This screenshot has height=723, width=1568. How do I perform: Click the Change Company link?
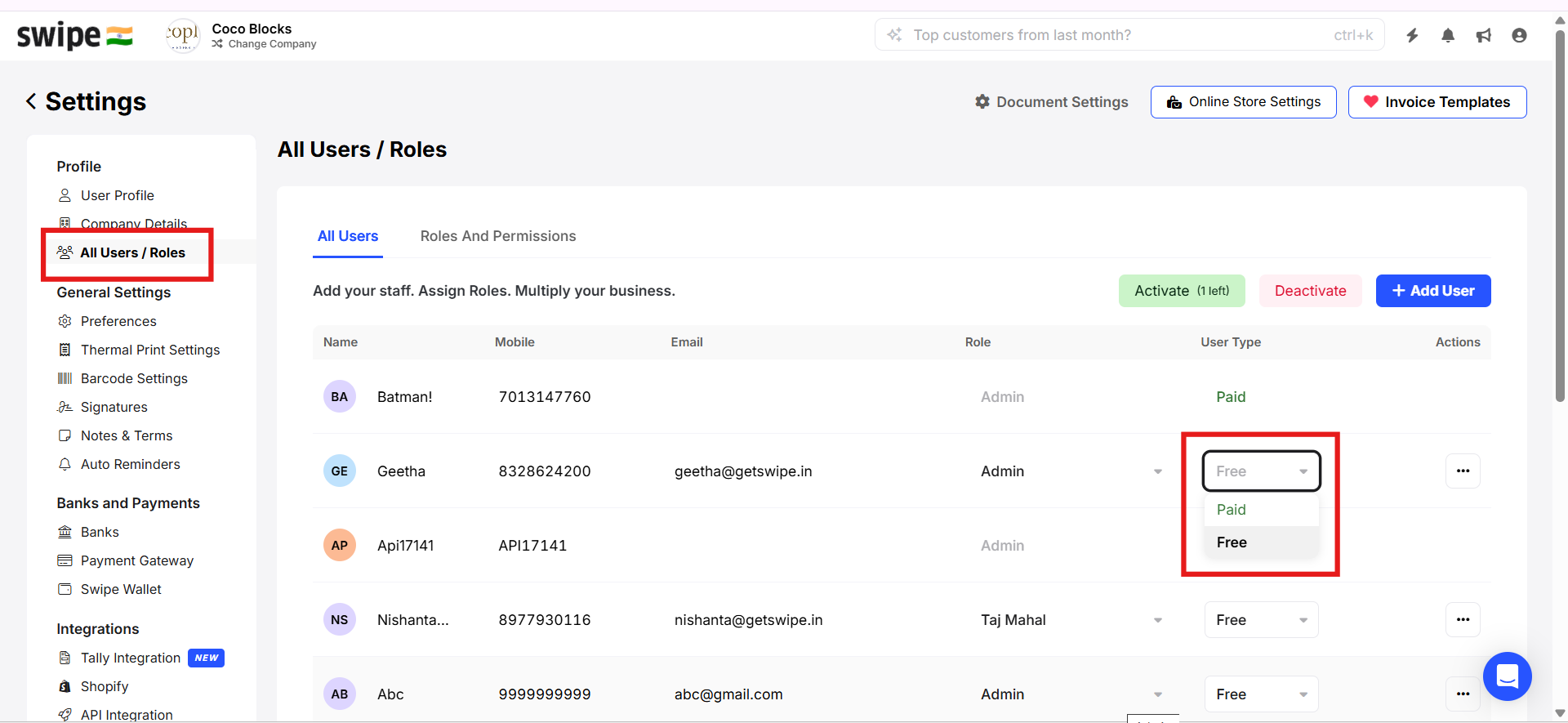[272, 44]
